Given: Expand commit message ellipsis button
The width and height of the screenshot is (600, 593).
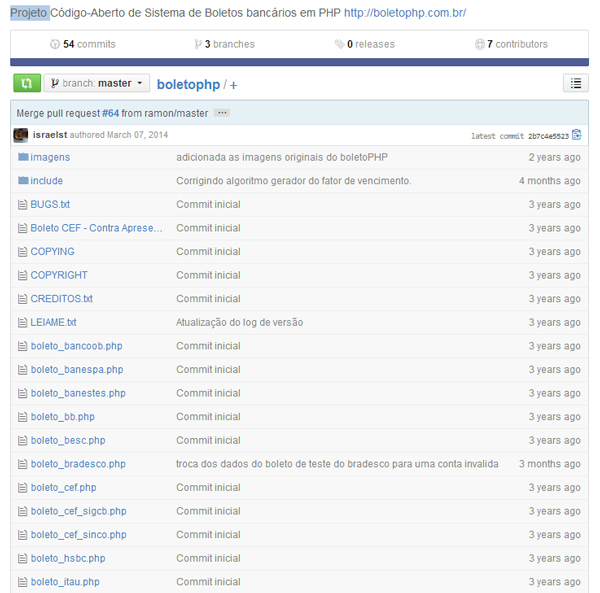Looking at the screenshot, I should tap(222, 113).
